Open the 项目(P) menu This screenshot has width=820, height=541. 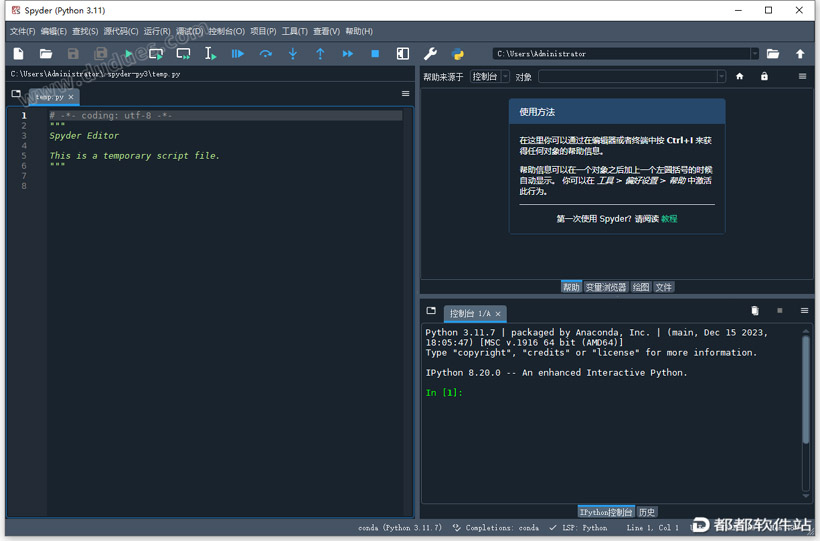pyautogui.click(x=263, y=31)
